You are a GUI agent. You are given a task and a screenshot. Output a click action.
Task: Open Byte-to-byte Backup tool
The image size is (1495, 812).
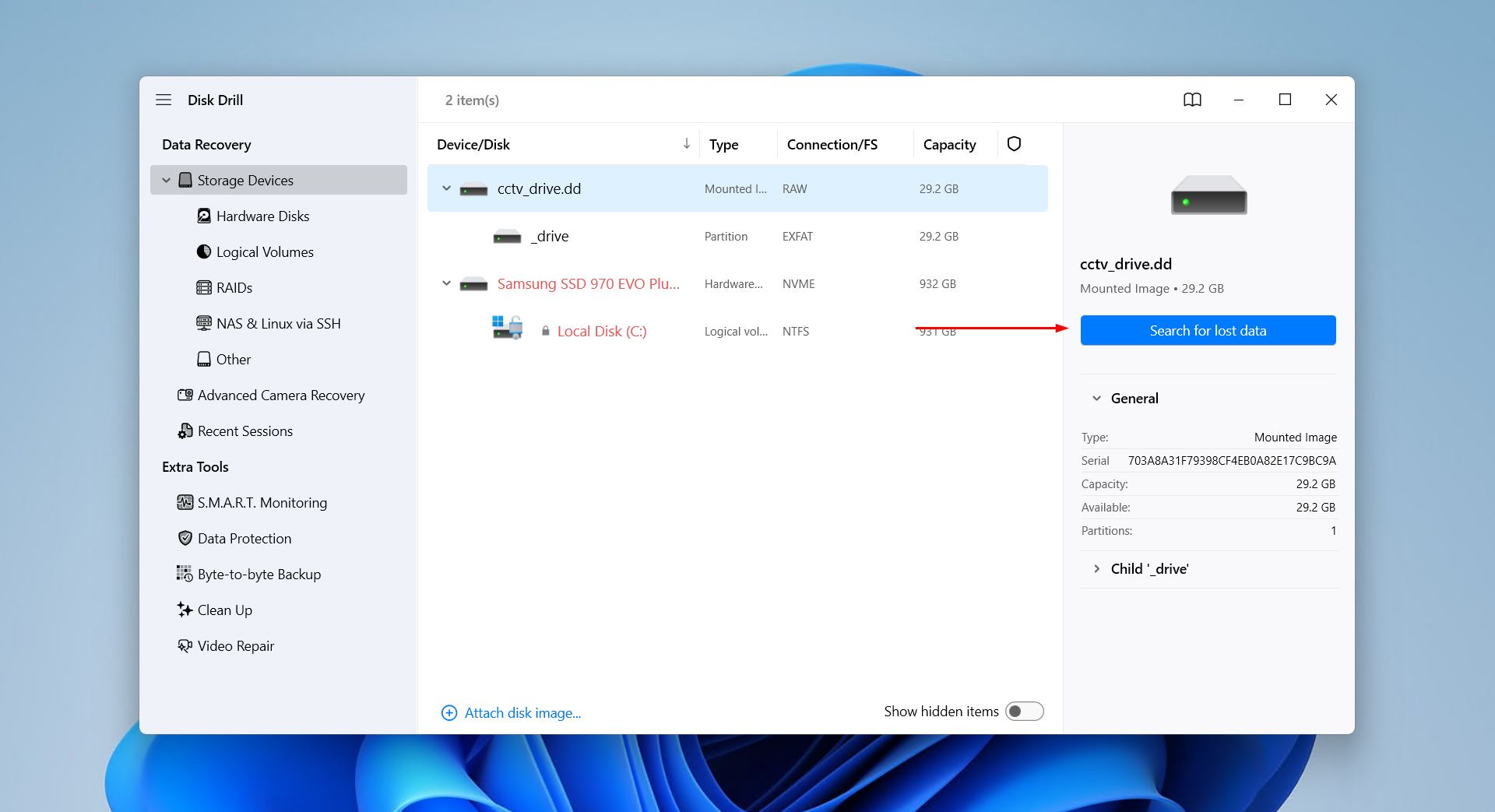(259, 574)
